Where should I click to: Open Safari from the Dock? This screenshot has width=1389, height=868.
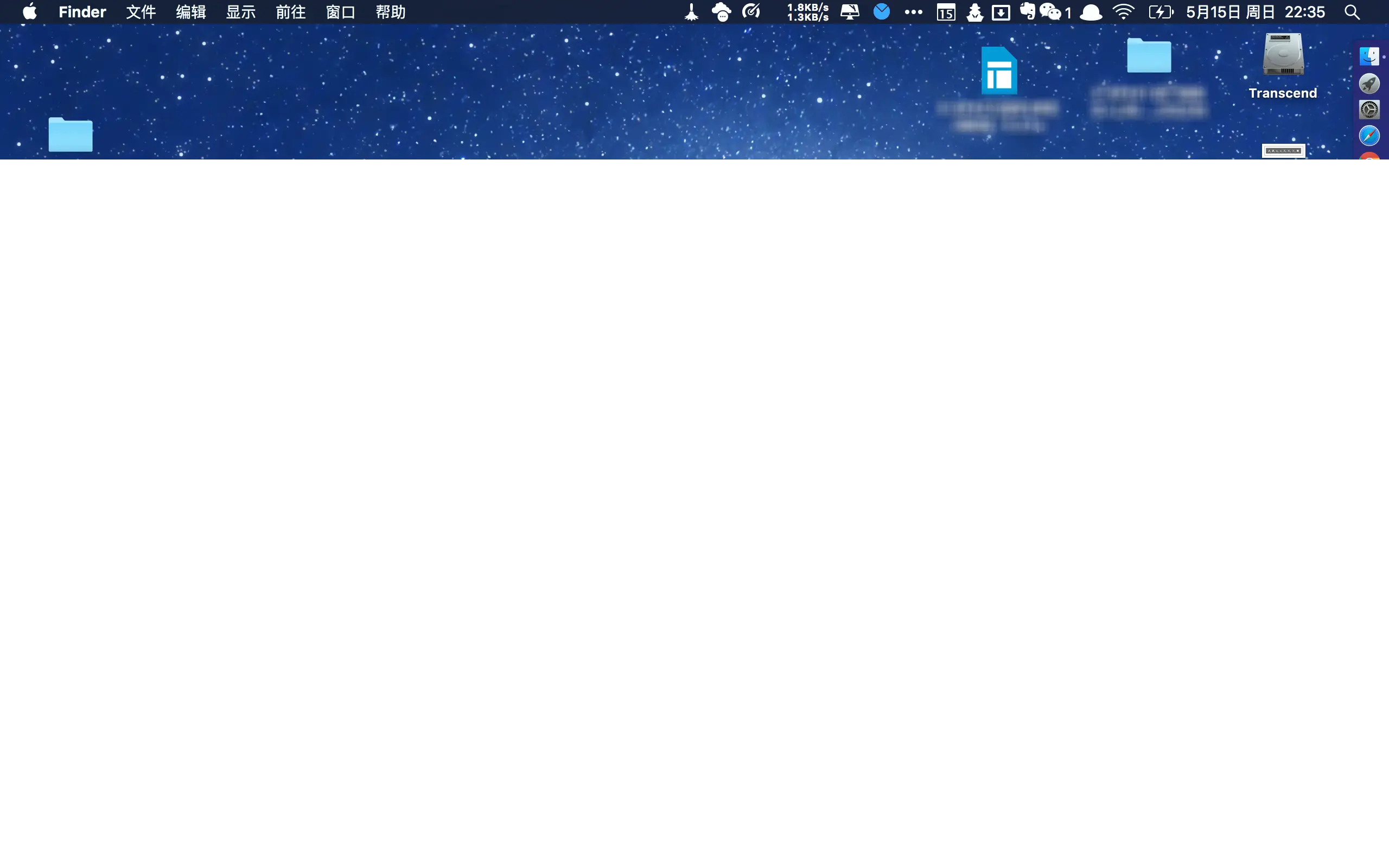click(1369, 136)
